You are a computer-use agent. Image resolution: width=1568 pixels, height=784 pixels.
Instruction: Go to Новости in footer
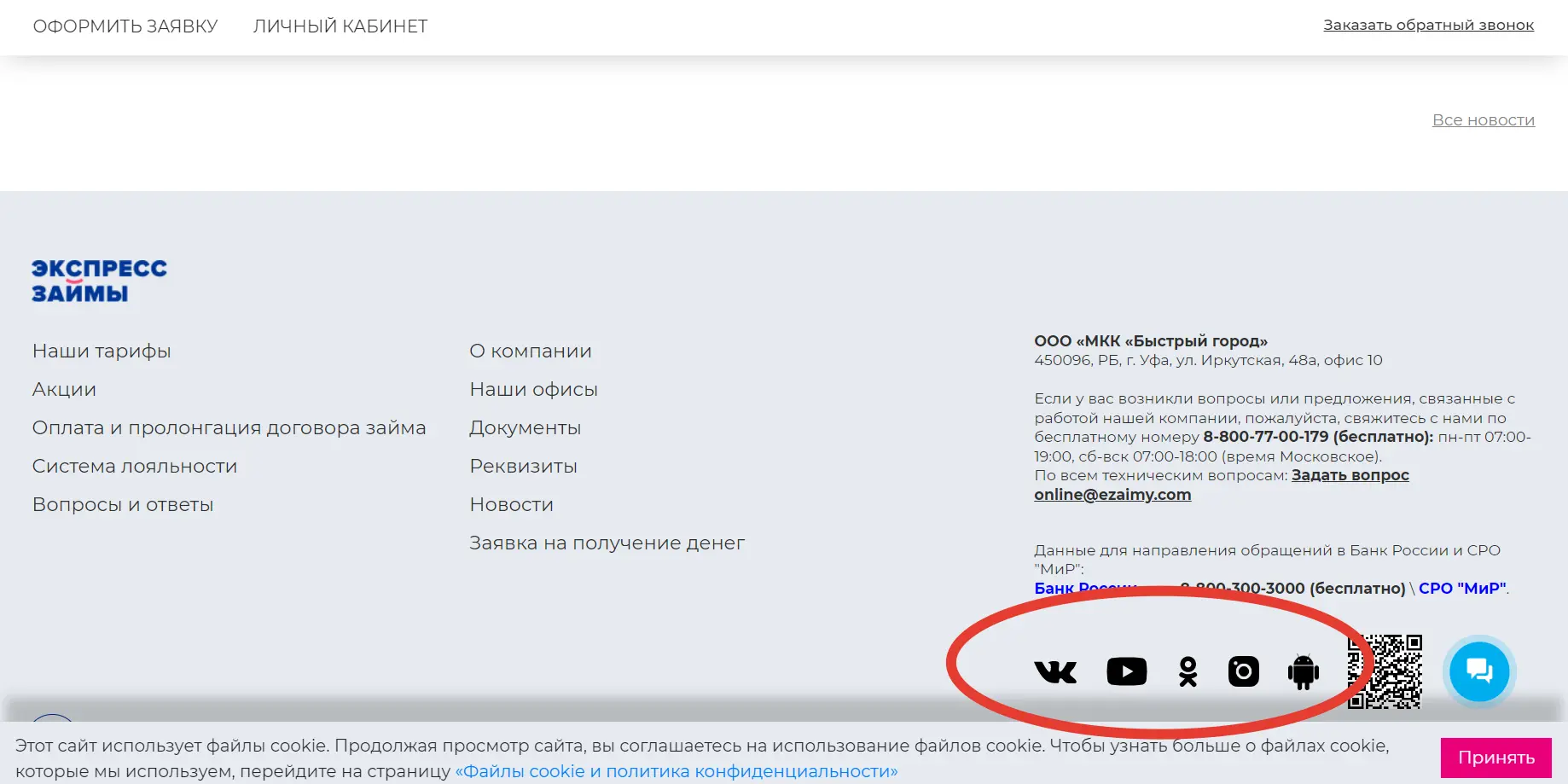click(x=512, y=504)
